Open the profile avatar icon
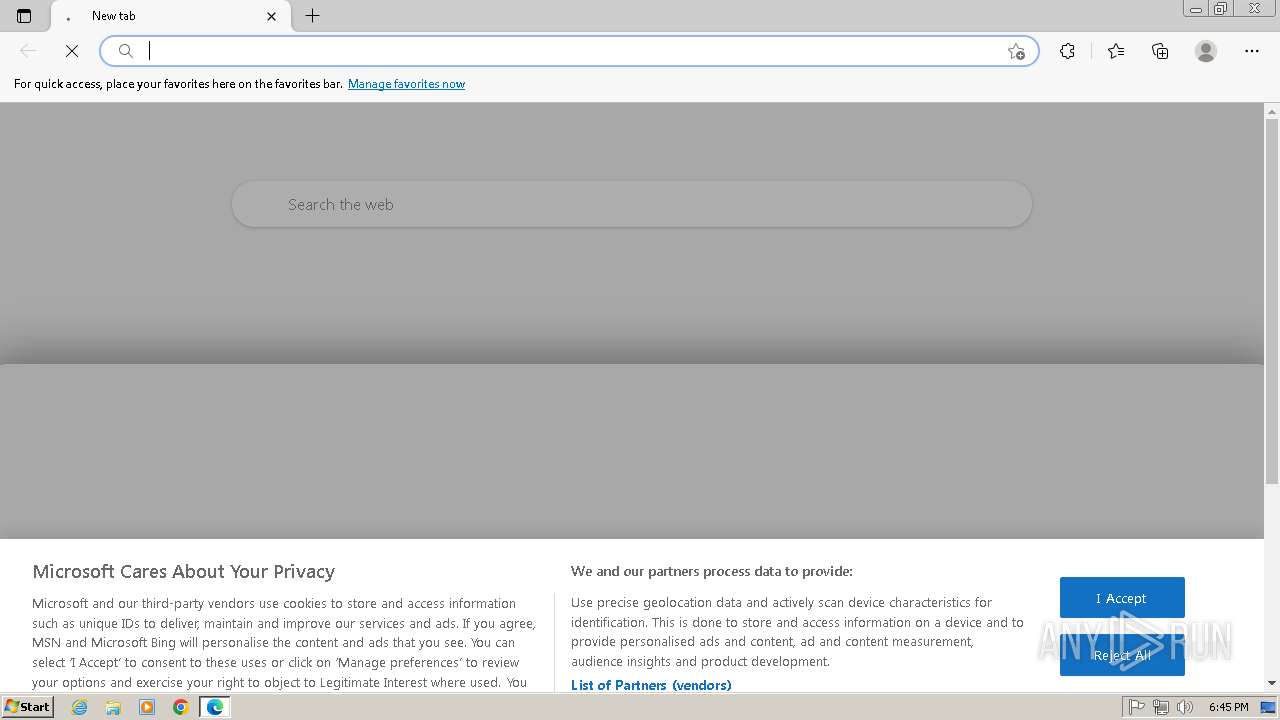The width and height of the screenshot is (1280, 720). point(1206,51)
